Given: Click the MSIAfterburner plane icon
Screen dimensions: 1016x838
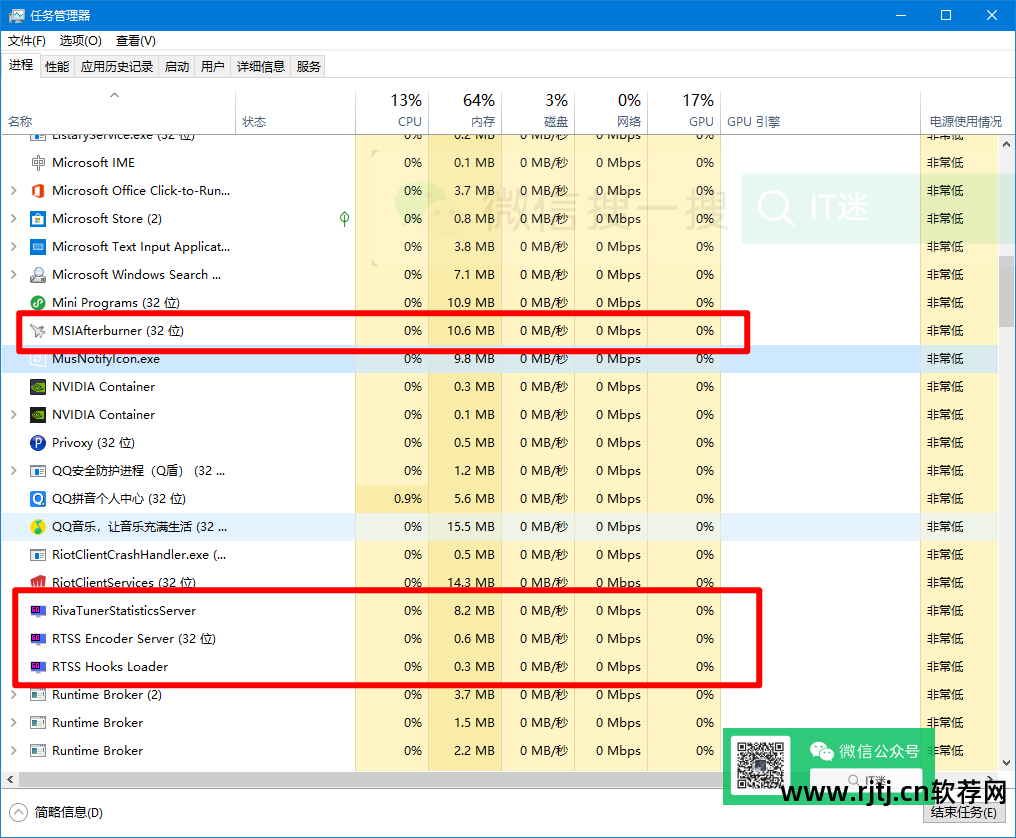Looking at the screenshot, I should coord(38,331).
